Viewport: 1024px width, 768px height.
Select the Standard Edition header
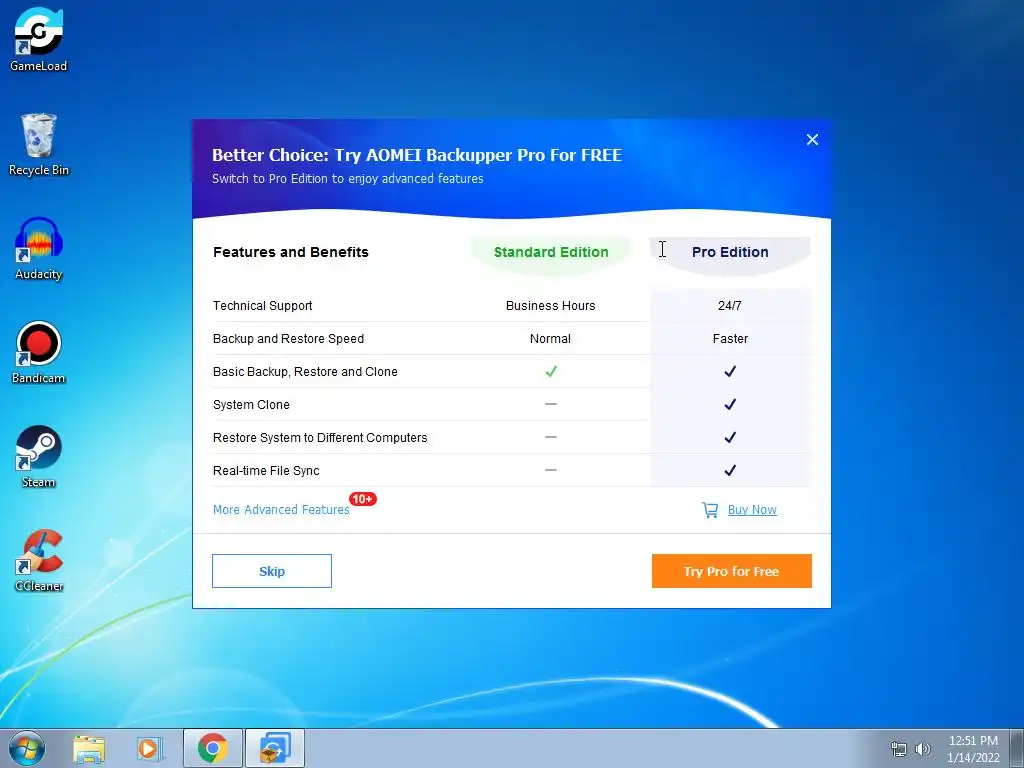551,252
